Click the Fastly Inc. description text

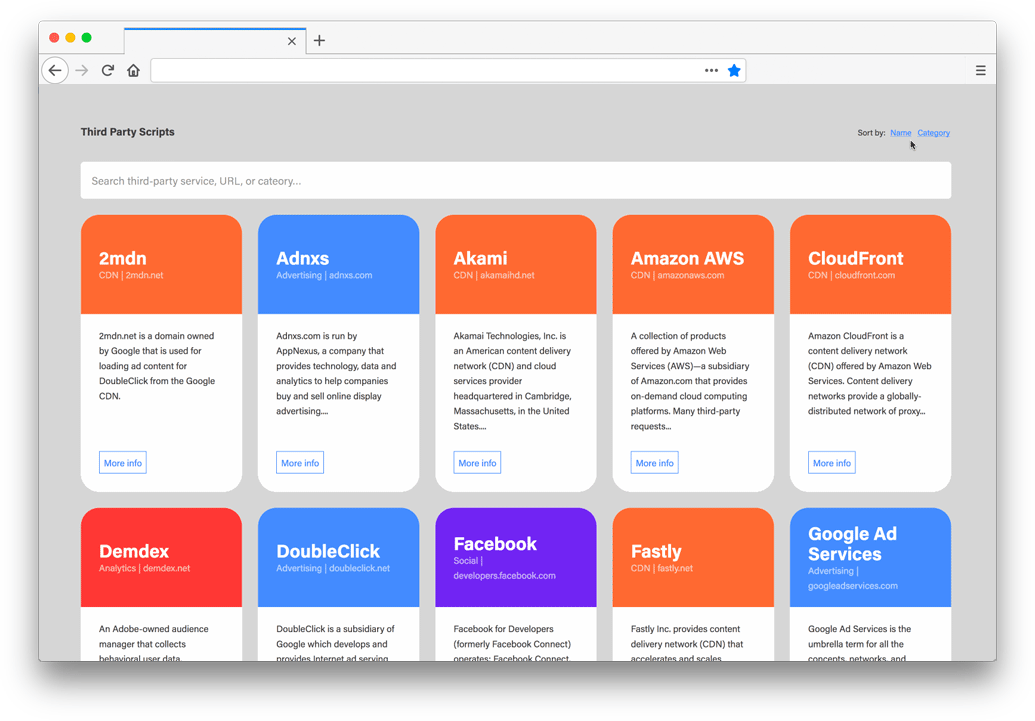pyautogui.click(x=686, y=642)
